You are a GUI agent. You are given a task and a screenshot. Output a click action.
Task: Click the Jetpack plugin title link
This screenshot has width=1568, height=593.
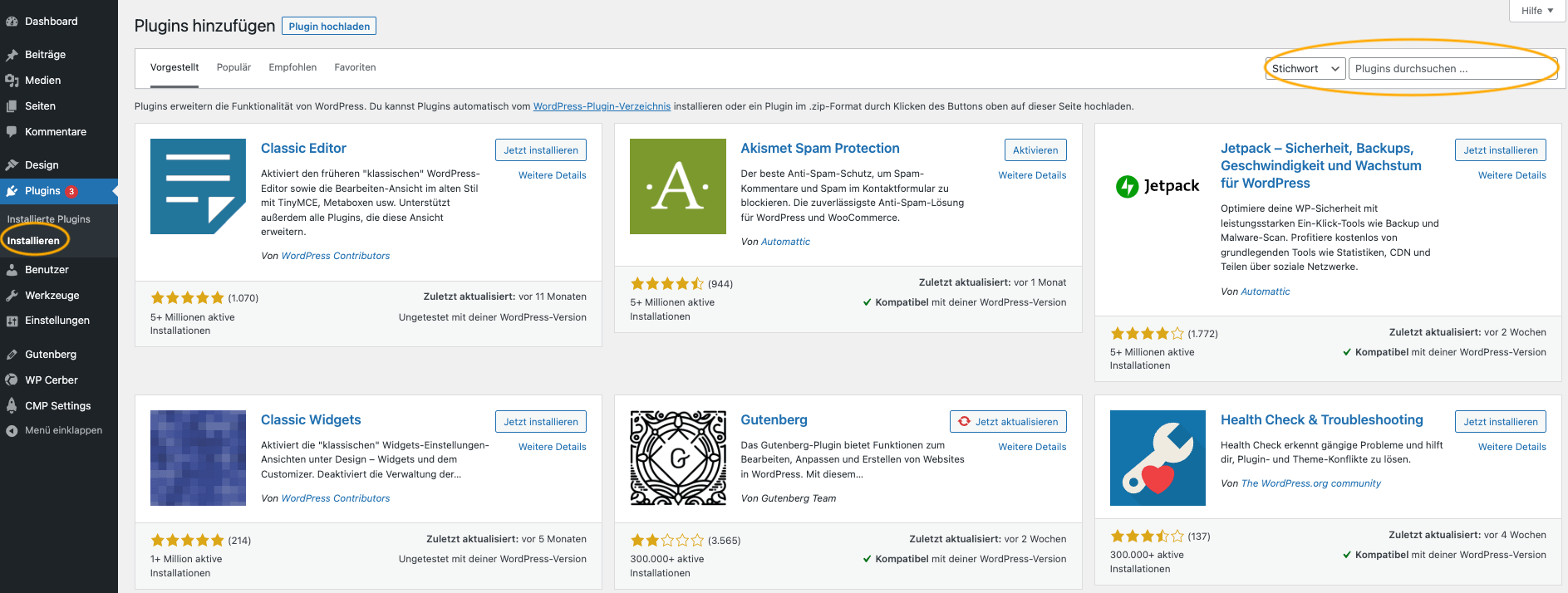coord(1321,166)
